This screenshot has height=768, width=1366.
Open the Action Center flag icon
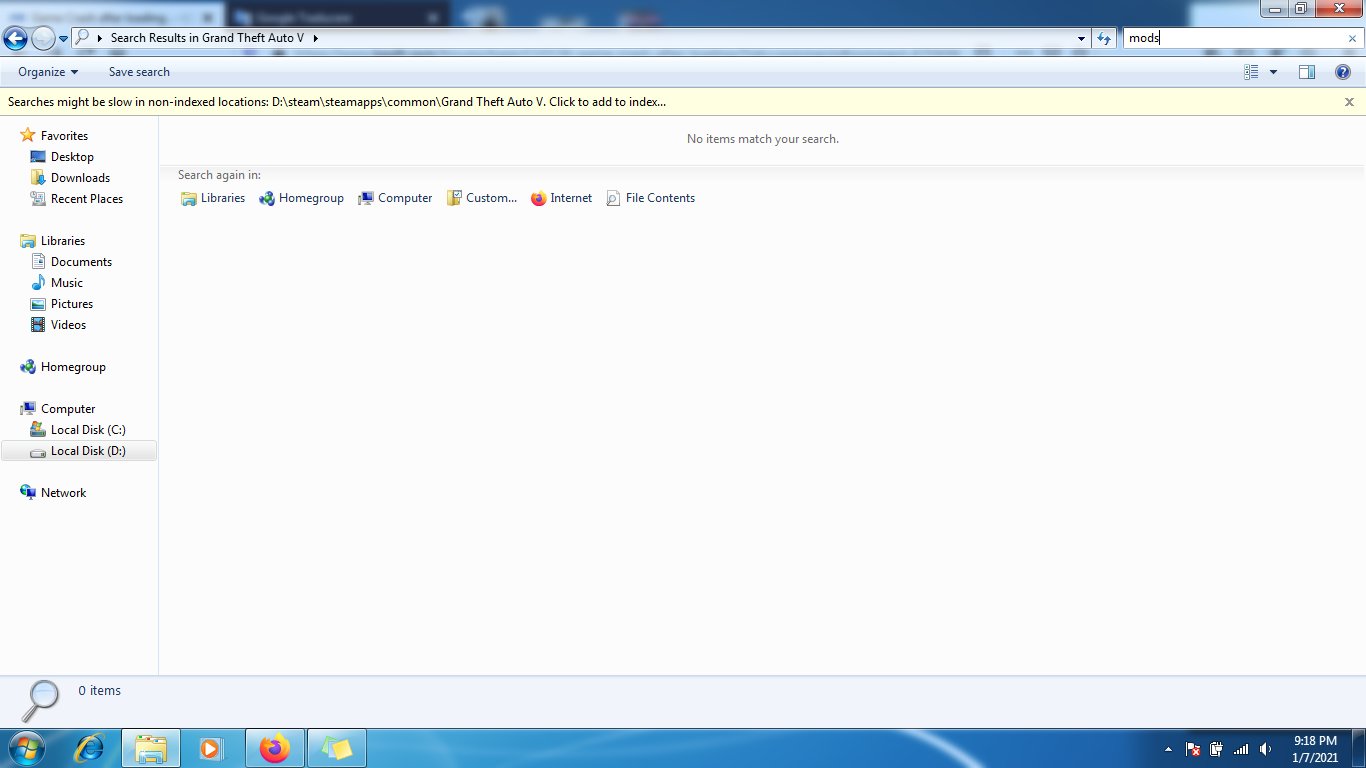click(x=1193, y=749)
